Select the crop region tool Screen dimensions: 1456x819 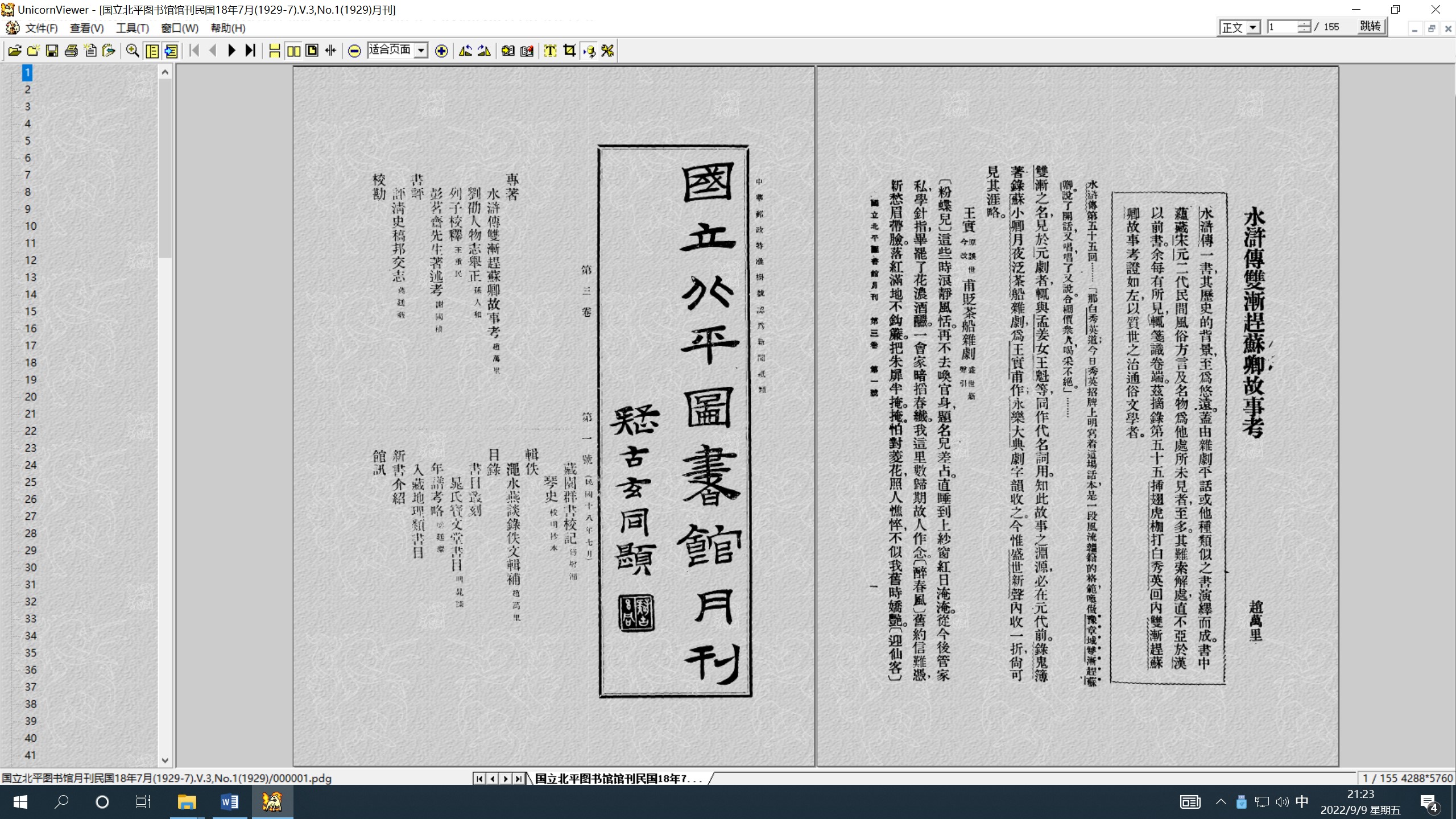tap(569, 51)
